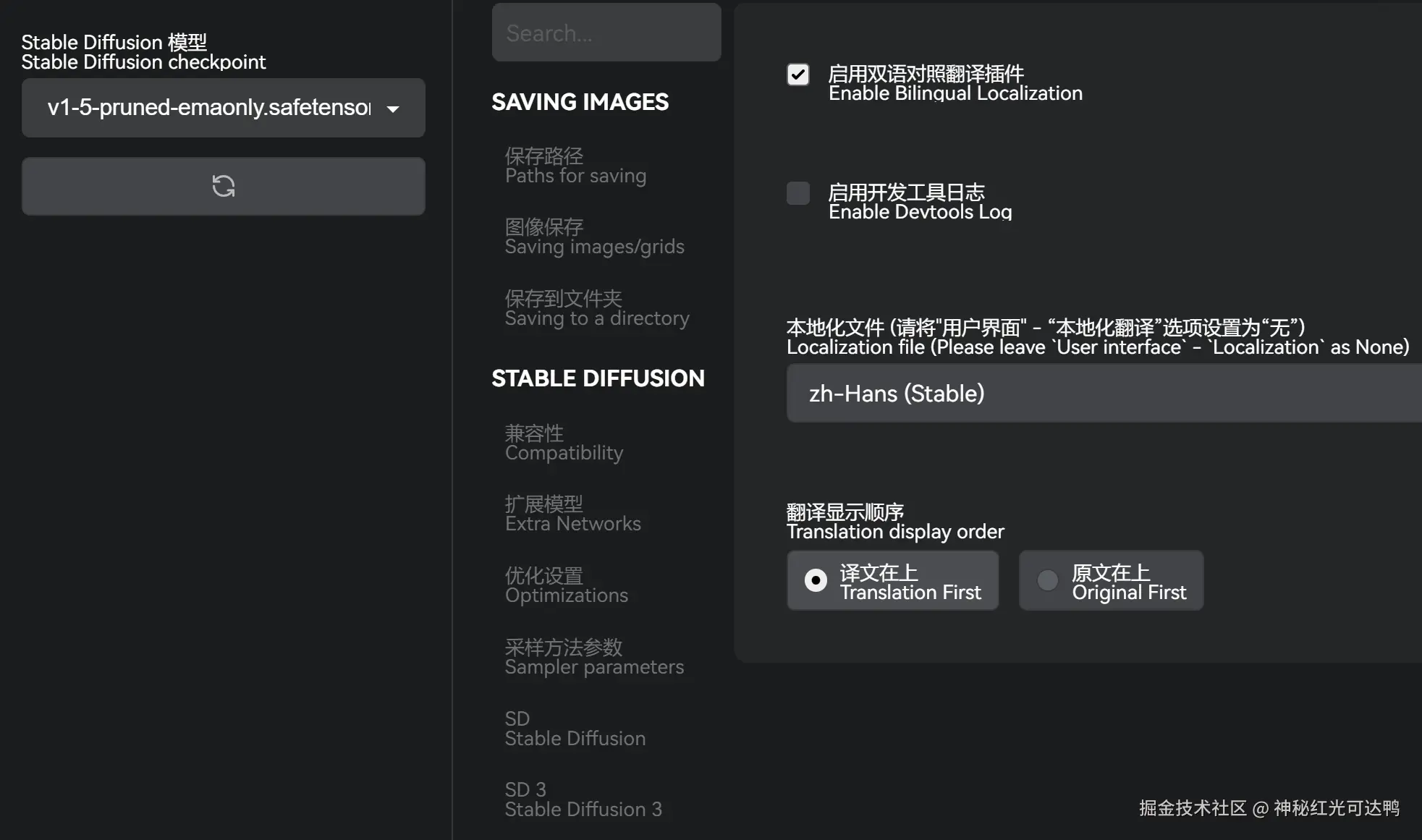
Task: Open the Sampler parameters settings section
Action: click(594, 657)
